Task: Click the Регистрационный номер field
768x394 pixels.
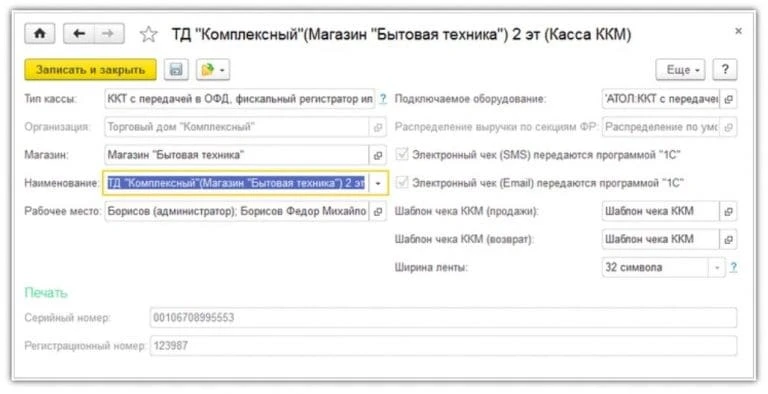Action: point(443,346)
